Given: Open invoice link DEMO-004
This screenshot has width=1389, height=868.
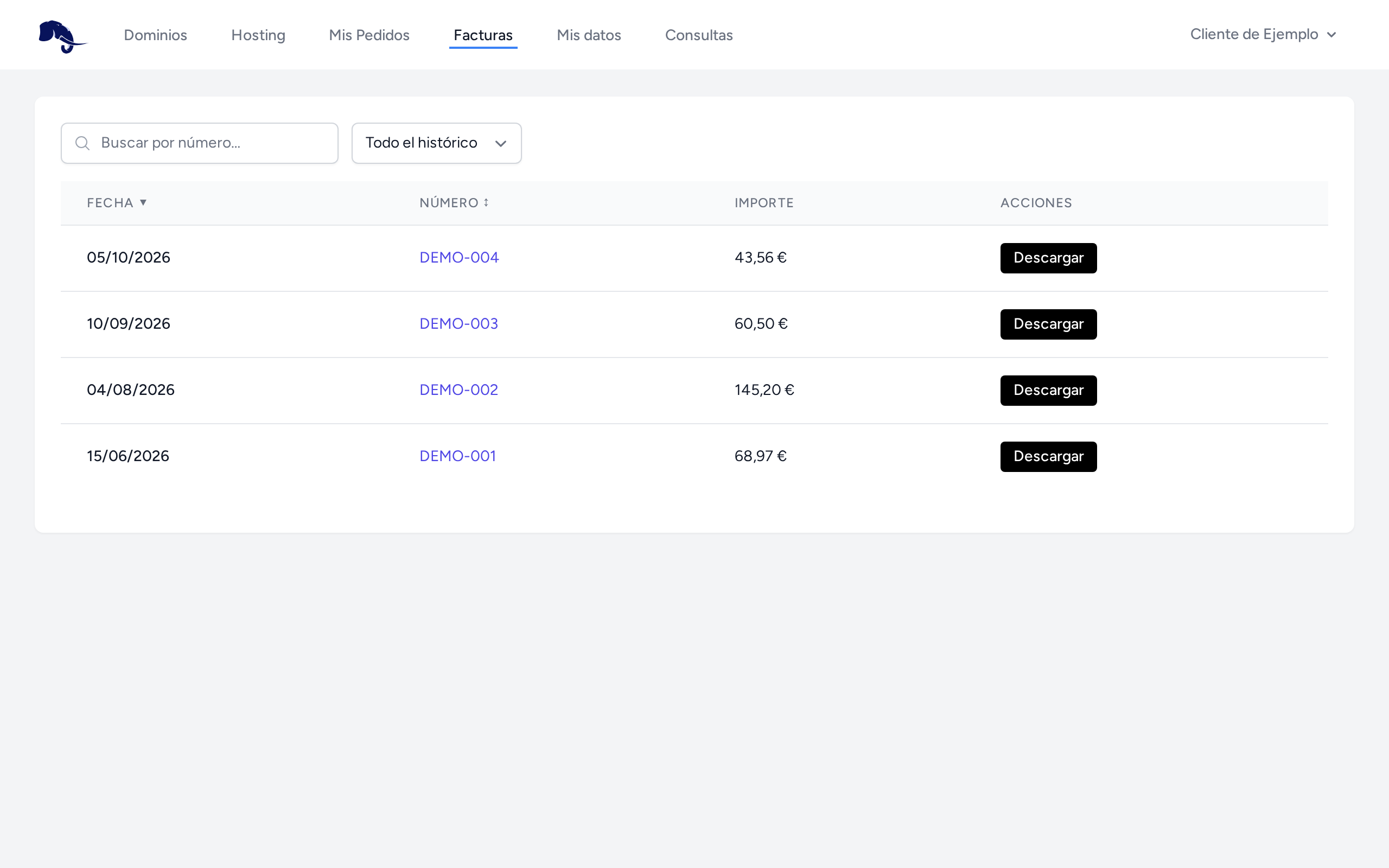Looking at the screenshot, I should click(x=459, y=257).
